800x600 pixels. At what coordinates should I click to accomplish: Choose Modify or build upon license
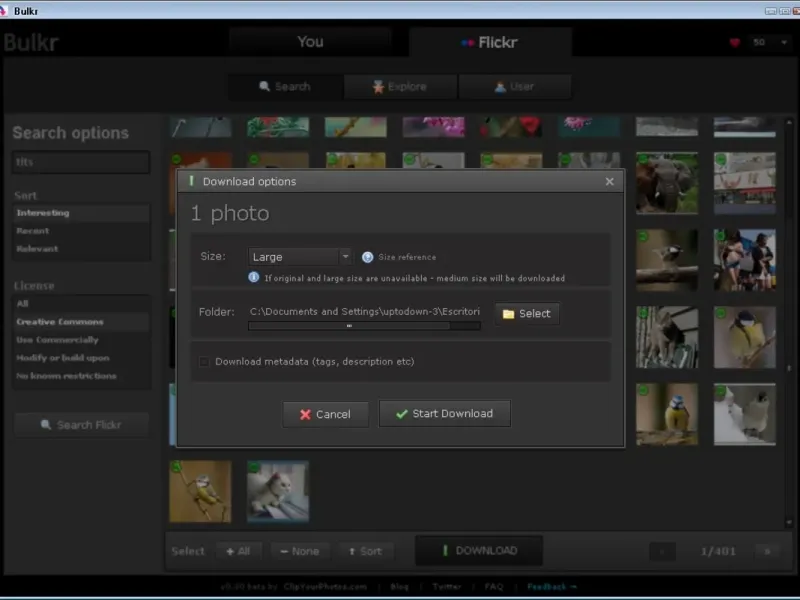pos(81,358)
